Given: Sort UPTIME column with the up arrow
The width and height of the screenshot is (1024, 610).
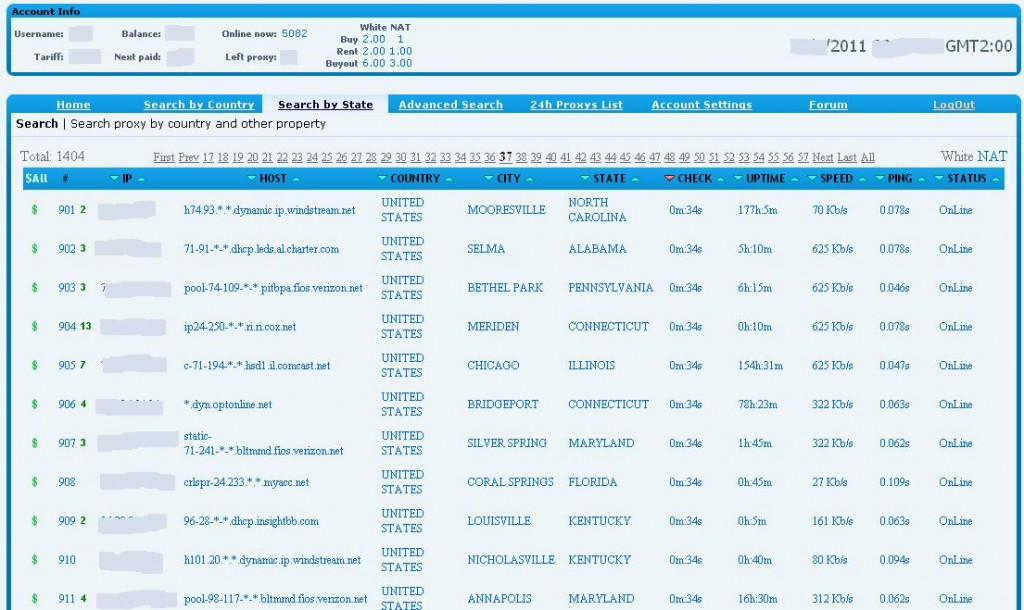Looking at the screenshot, I should tap(794, 179).
